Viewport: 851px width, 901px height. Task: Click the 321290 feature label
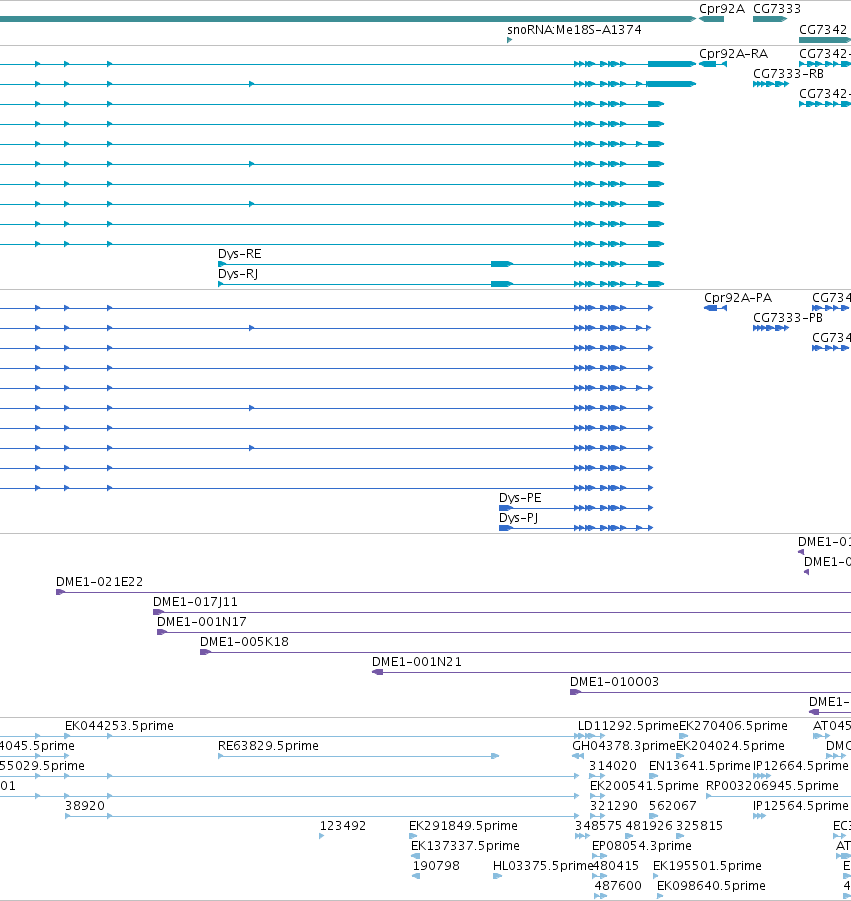614,806
